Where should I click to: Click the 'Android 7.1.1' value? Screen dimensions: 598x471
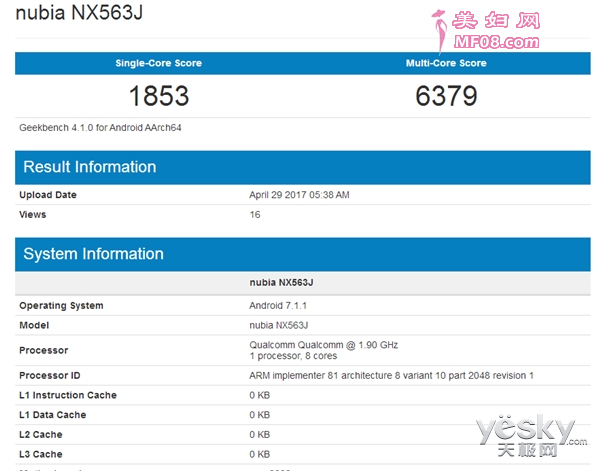point(278,306)
